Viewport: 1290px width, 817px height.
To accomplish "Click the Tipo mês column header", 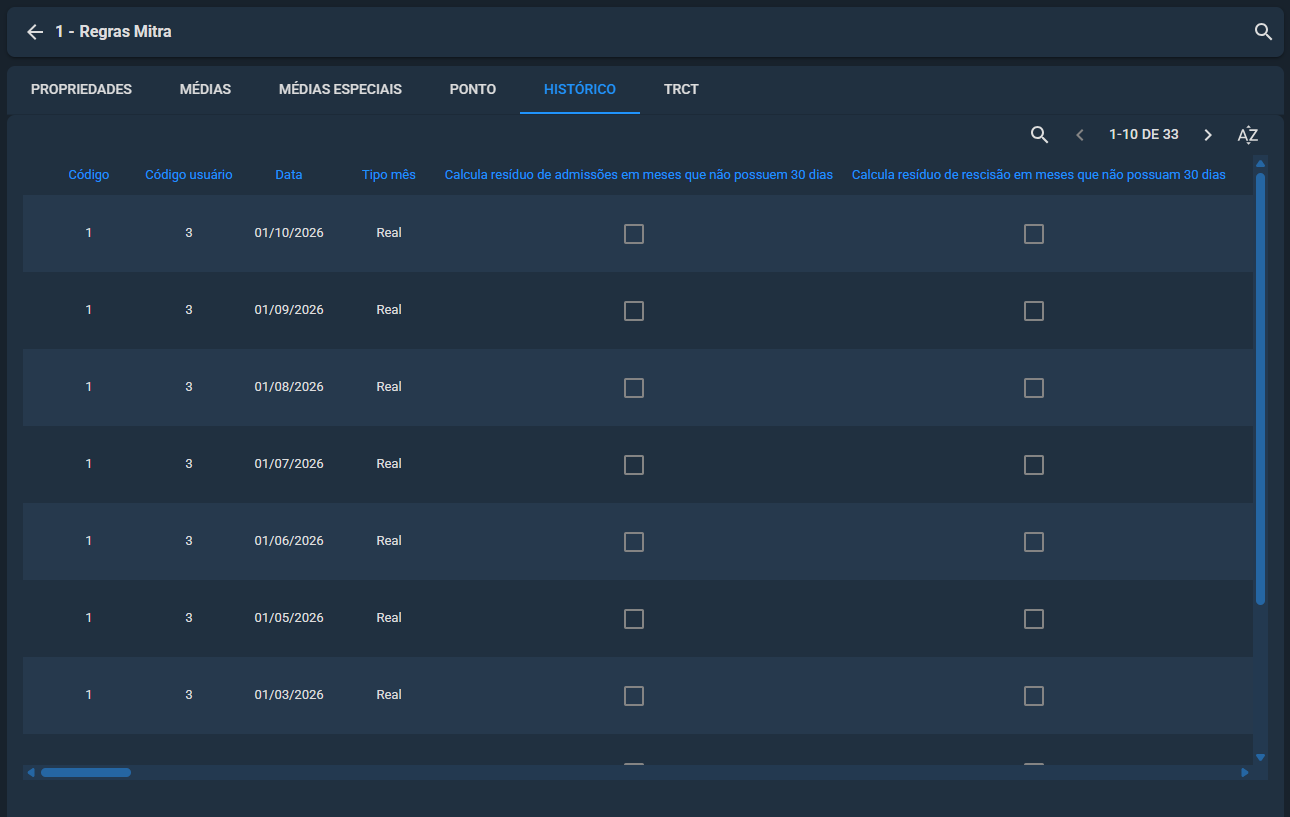I will click(x=389, y=175).
